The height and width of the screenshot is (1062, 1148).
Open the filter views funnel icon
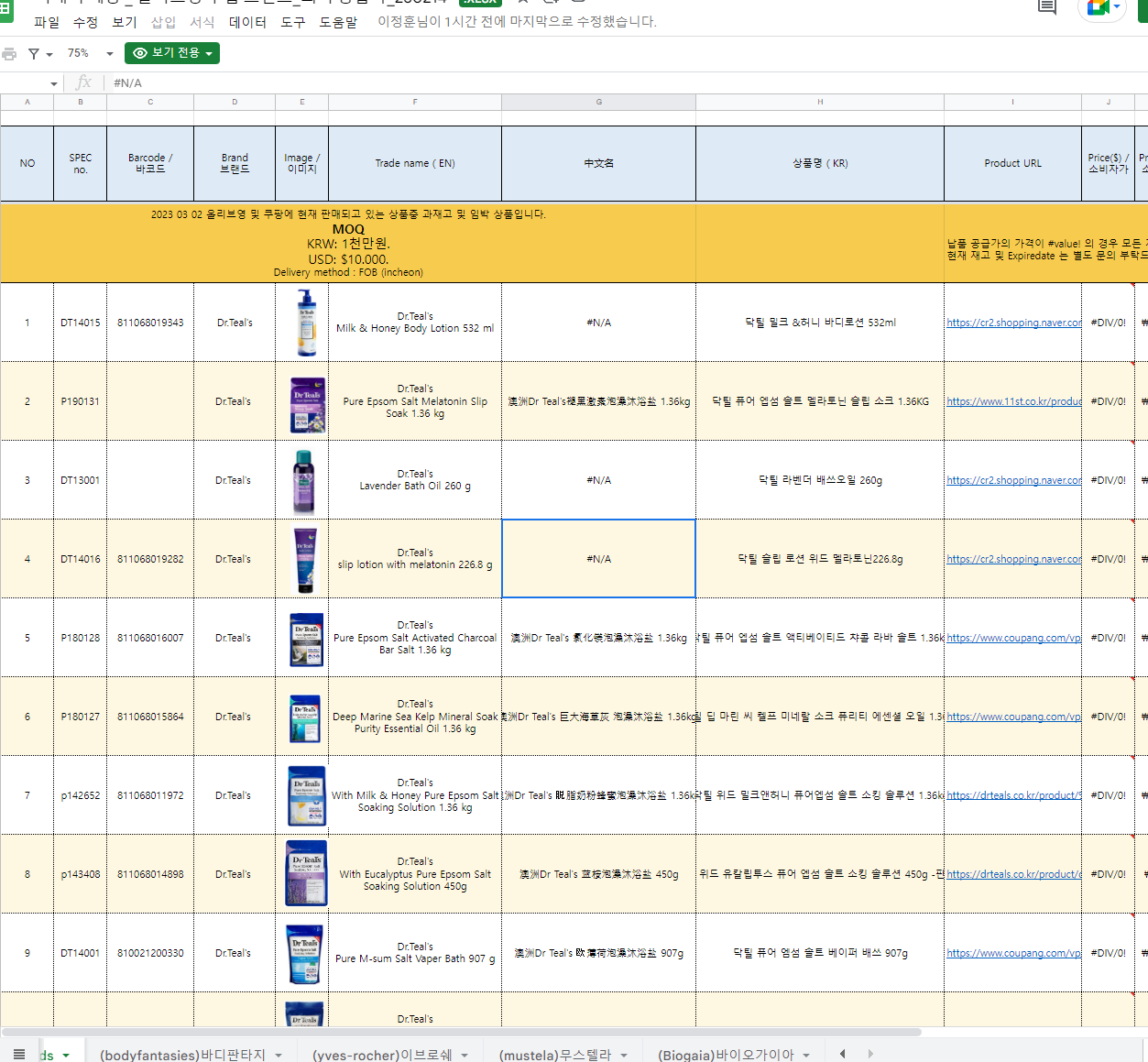[x=34, y=54]
